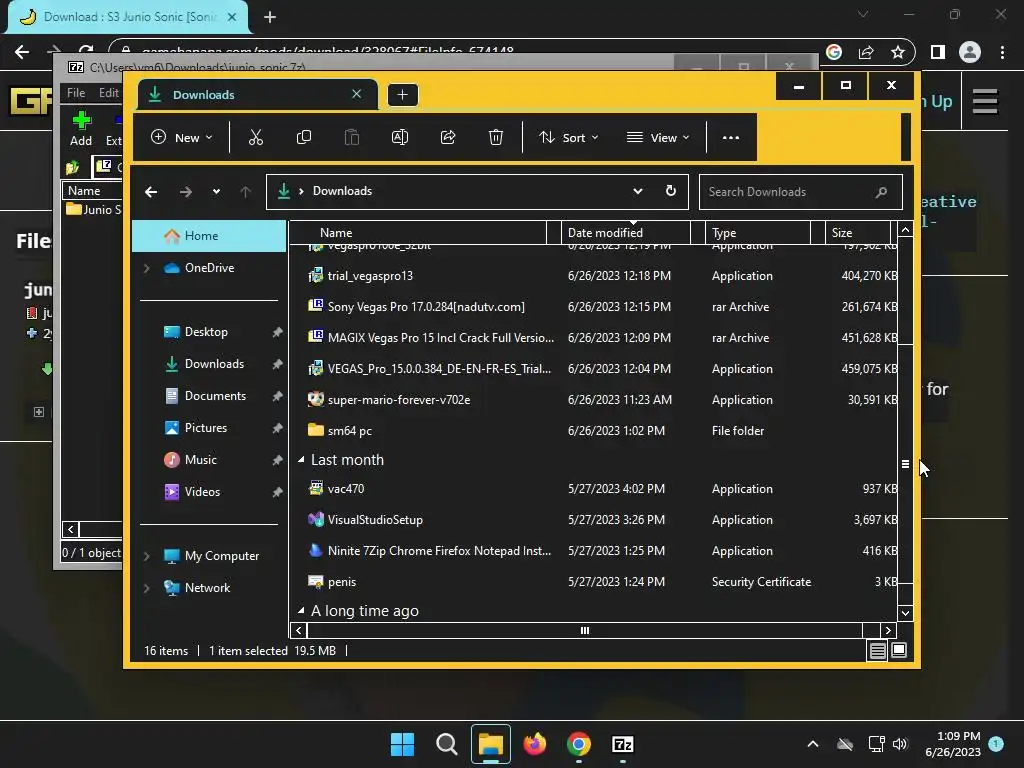Click the Copy icon in Explorer toolbar
The height and width of the screenshot is (768, 1024).
[x=304, y=137]
